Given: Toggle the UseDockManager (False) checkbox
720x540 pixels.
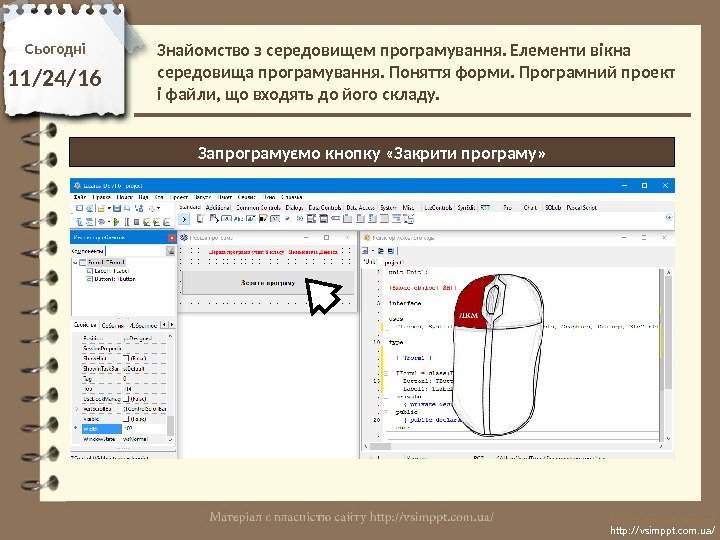Looking at the screenshot, I should pyautogui.click(x=126, y=399).
